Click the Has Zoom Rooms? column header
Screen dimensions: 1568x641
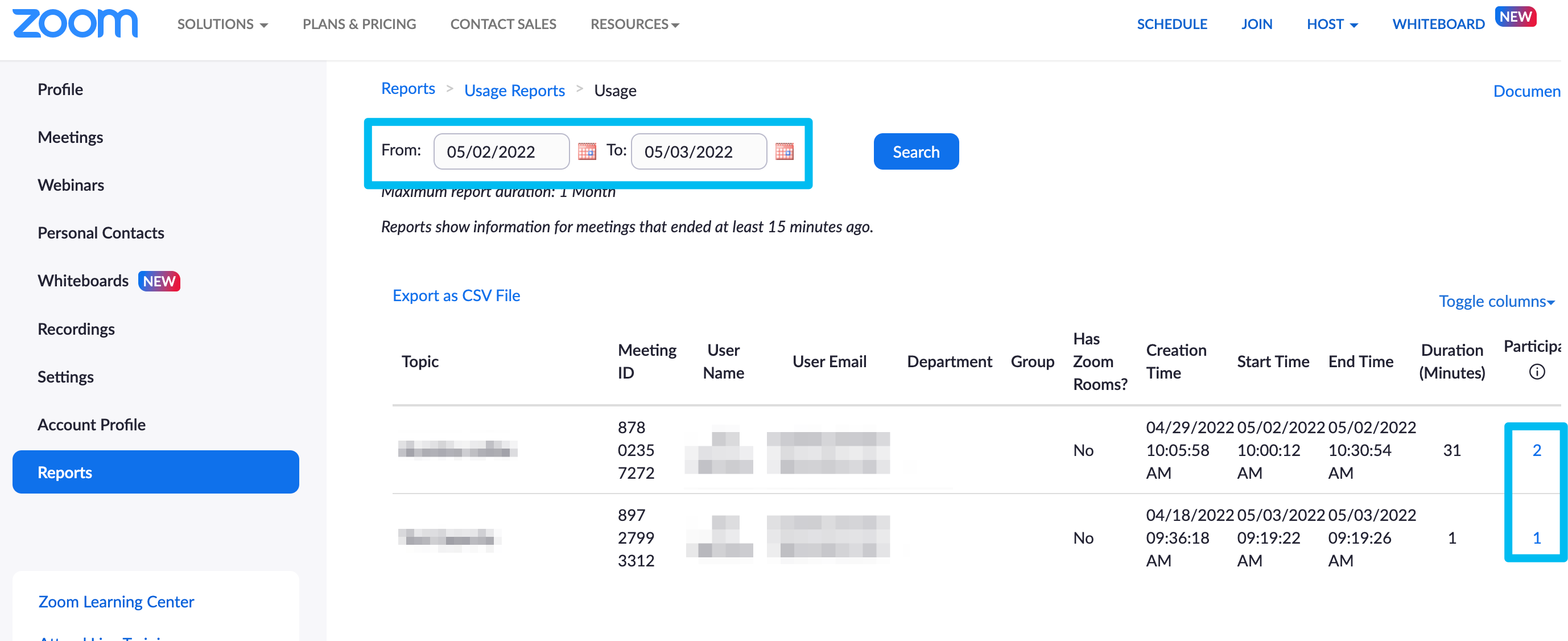[x=1100, y=361]
